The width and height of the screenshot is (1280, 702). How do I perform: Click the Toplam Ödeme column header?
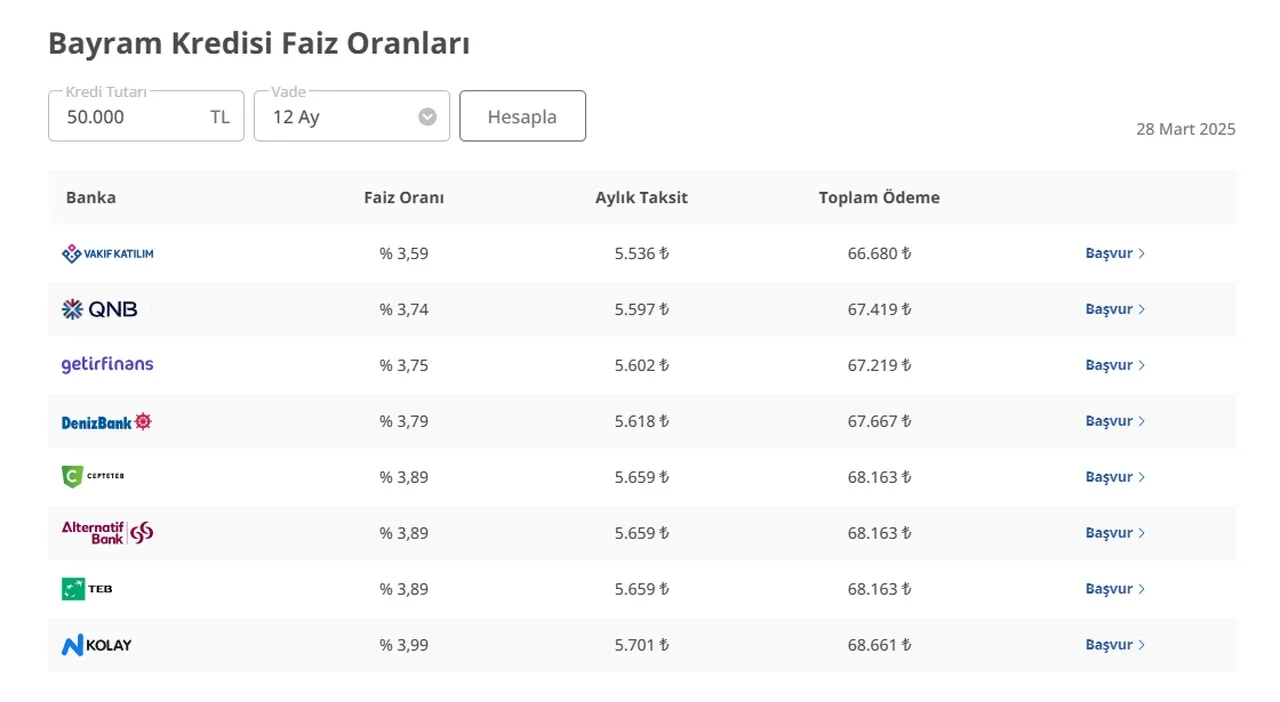[x=879, y=198]
